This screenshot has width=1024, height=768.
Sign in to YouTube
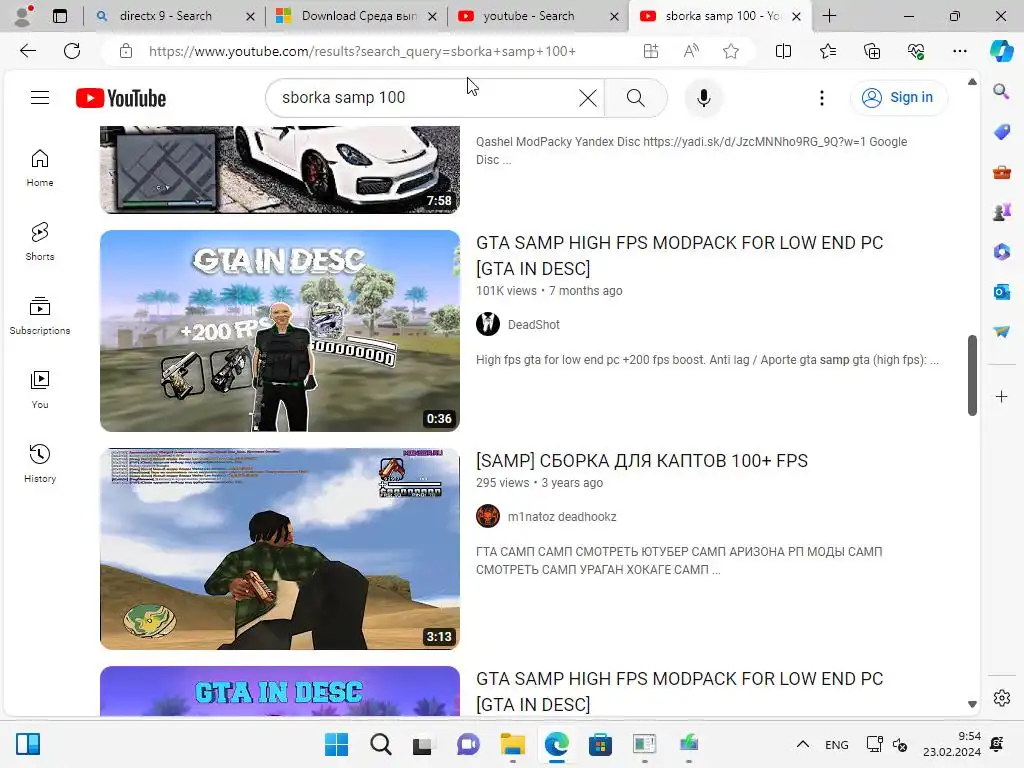[899, 98]
